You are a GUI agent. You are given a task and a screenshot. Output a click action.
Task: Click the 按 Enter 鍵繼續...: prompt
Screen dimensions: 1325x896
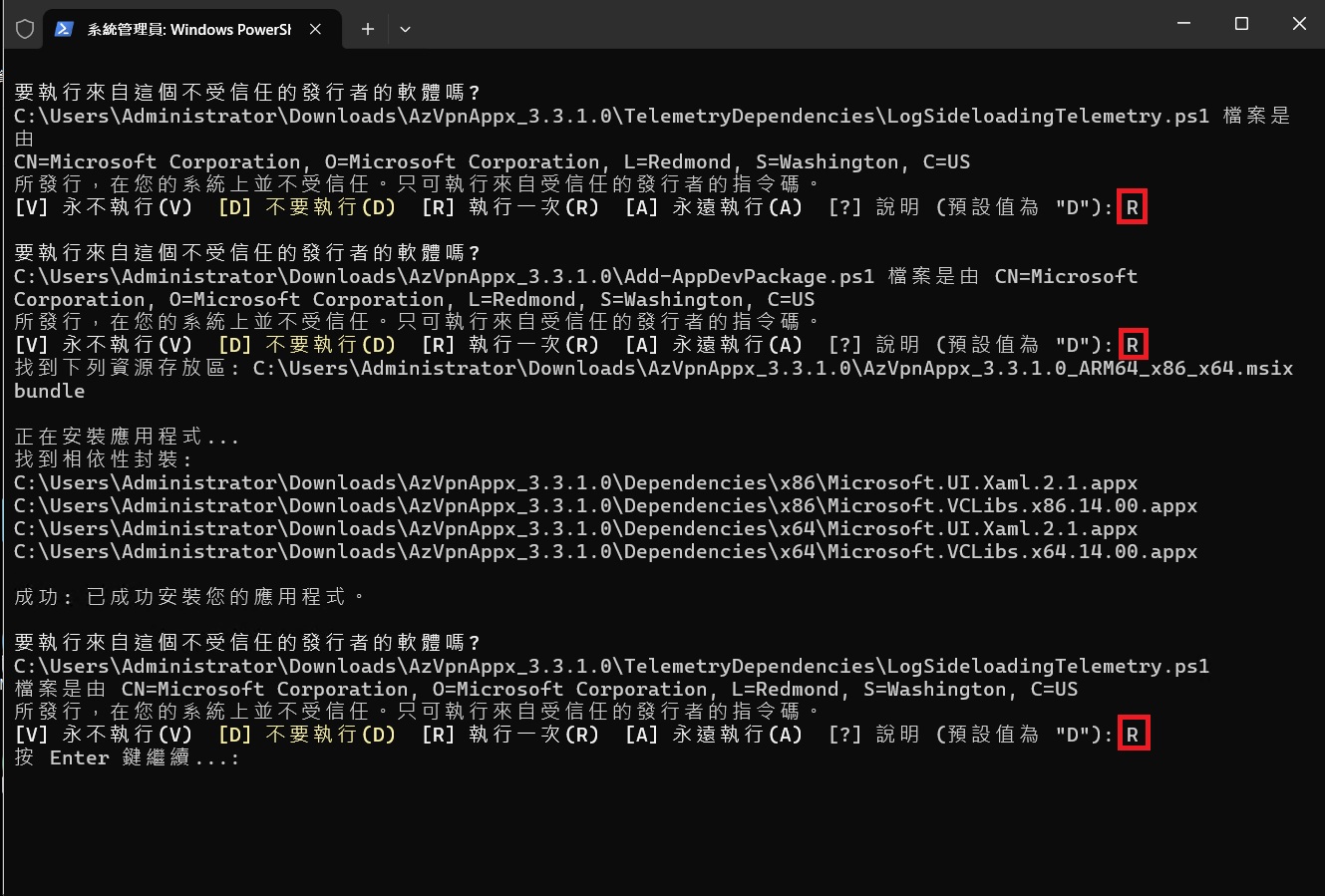[127, 757]
